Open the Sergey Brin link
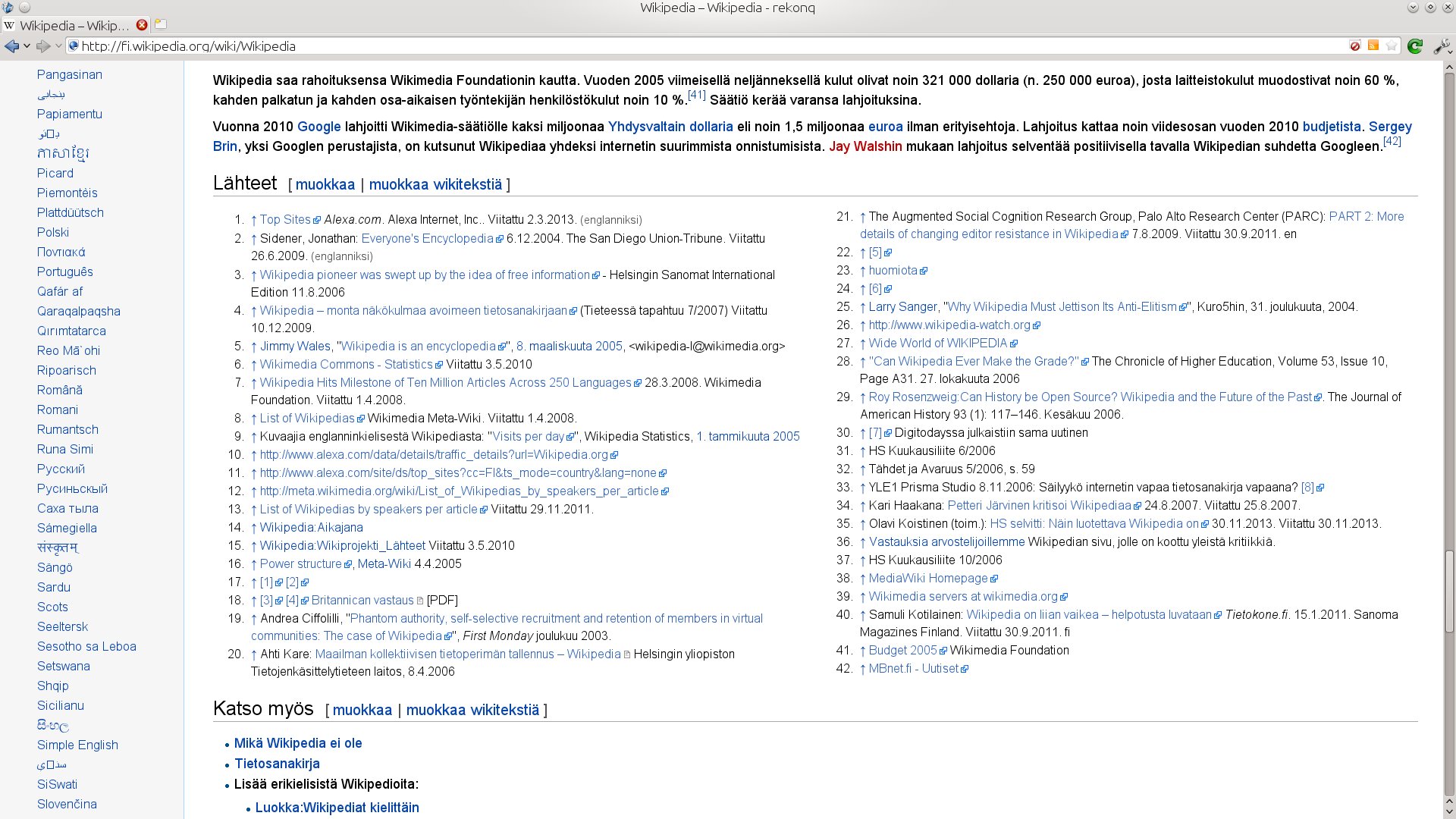 [1390, 127]
